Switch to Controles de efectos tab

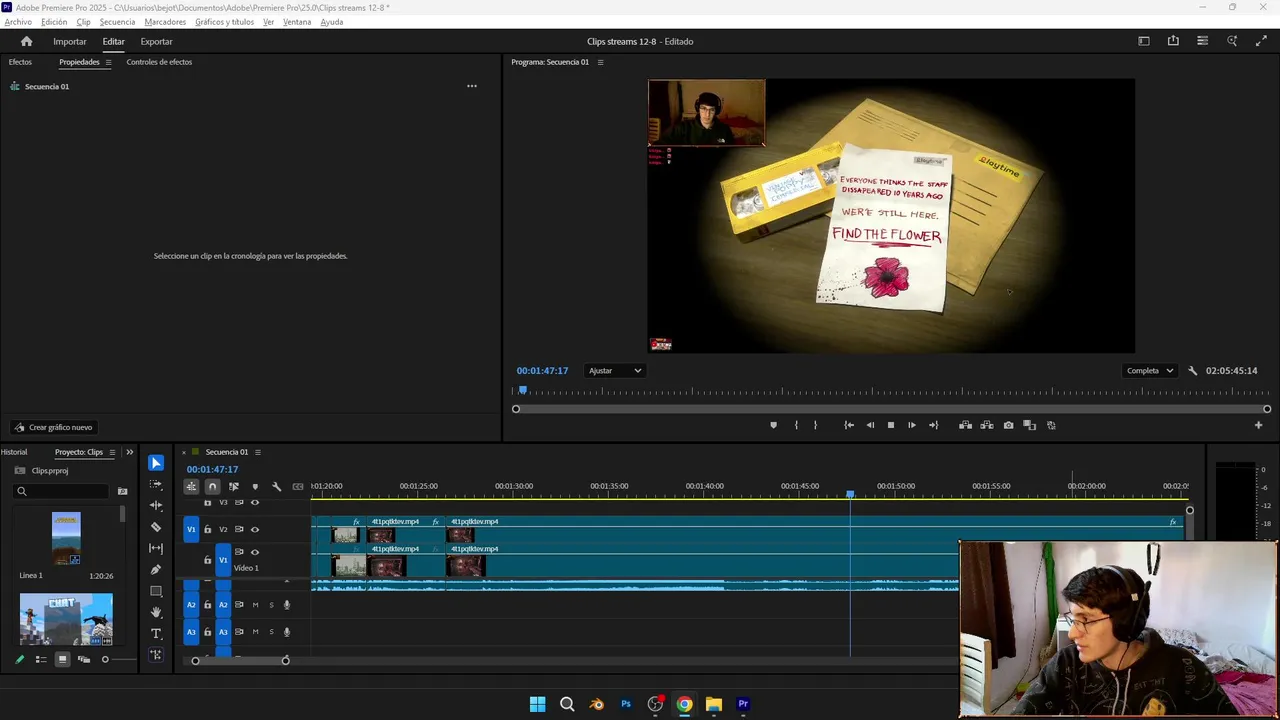tap(159, 62)
